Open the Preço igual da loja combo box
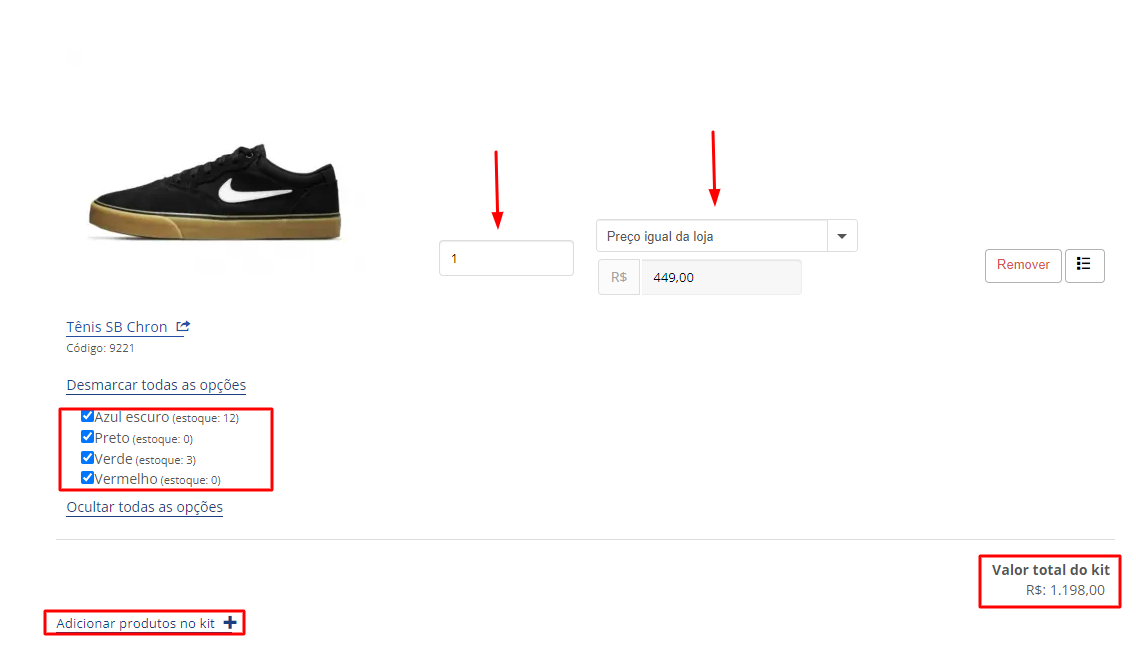This screenshot has height=652, width=1136. click(x=727, y=236)
